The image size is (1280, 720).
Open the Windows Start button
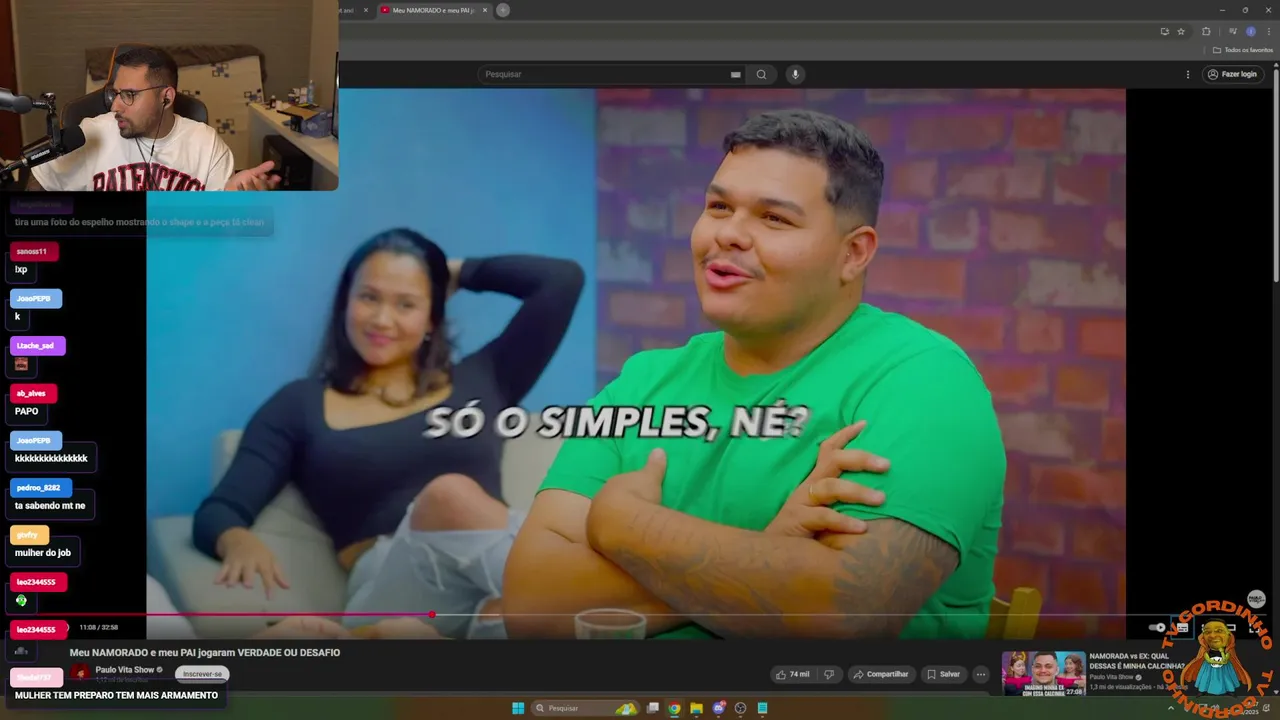coord(518,708)
